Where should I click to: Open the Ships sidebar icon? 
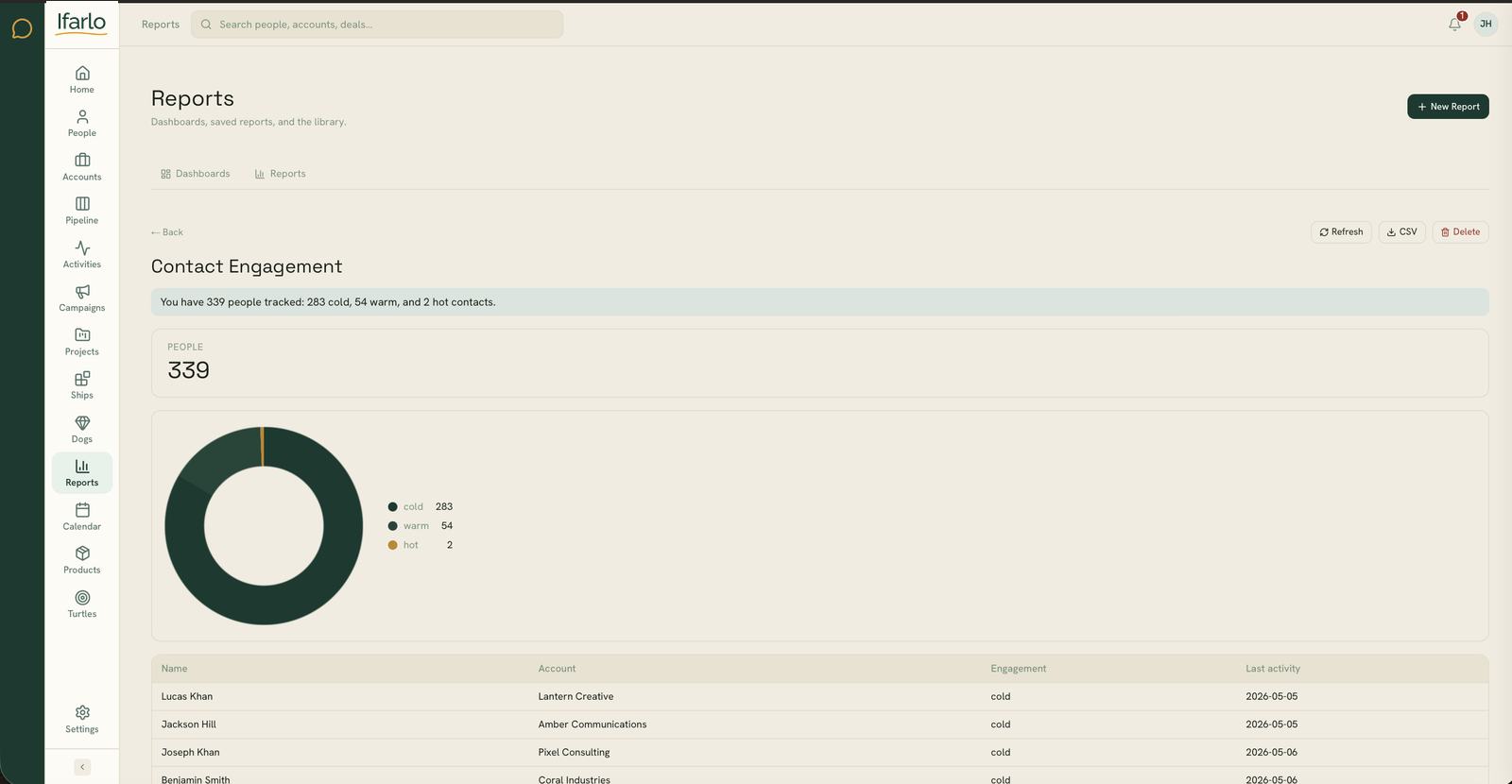[82, 378]
